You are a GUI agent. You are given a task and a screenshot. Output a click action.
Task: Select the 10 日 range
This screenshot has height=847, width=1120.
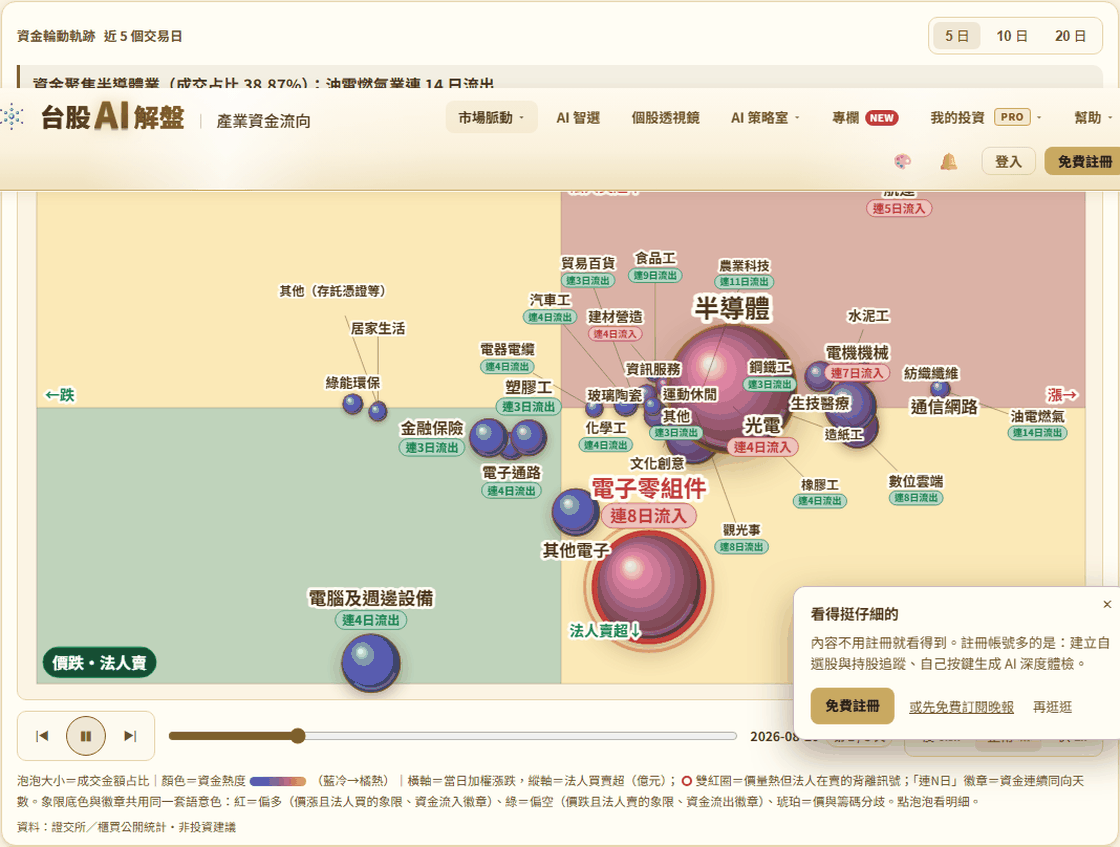coord(1012,36)
